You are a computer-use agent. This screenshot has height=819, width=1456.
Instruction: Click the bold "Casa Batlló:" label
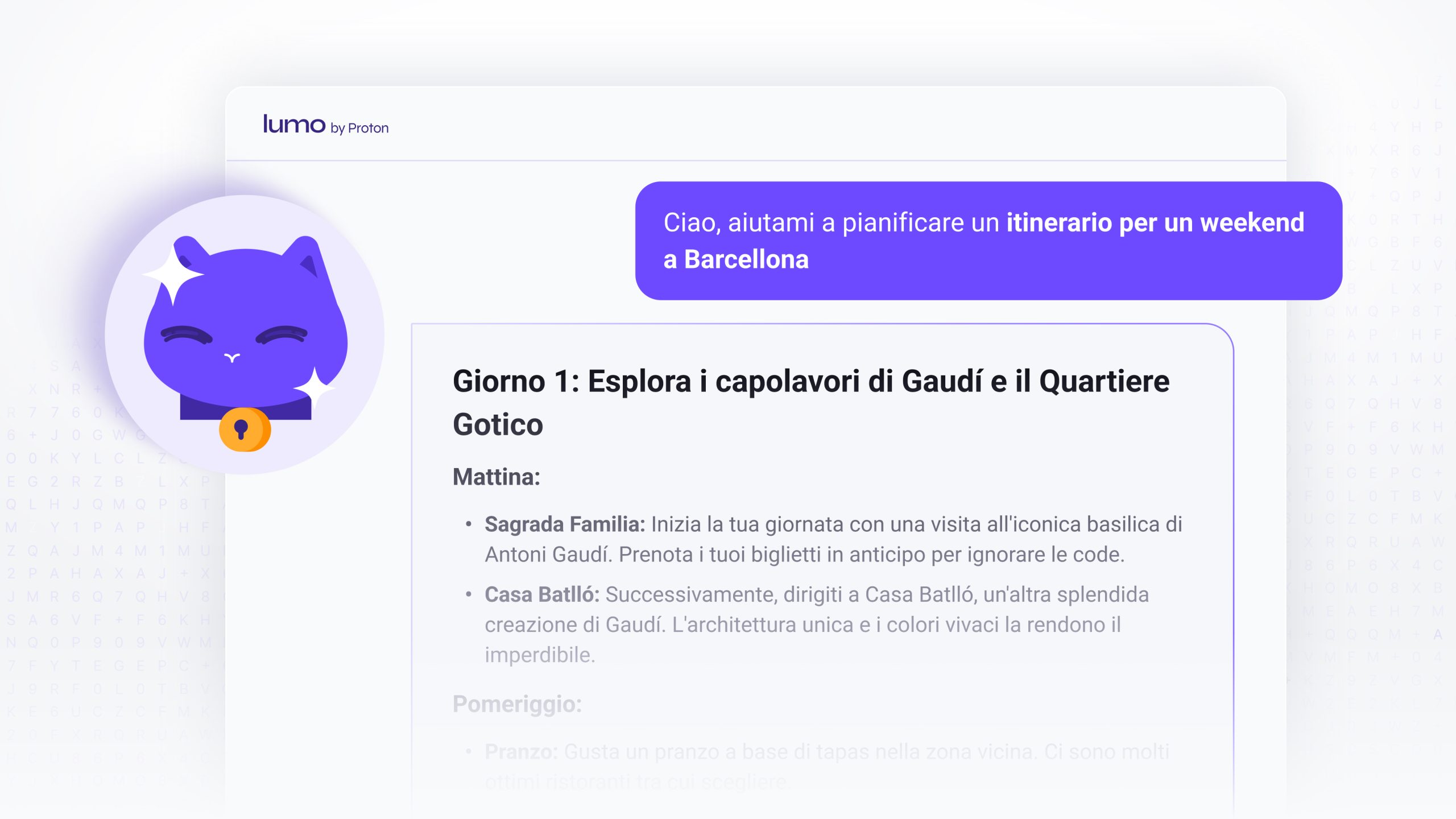coord(541,594)
